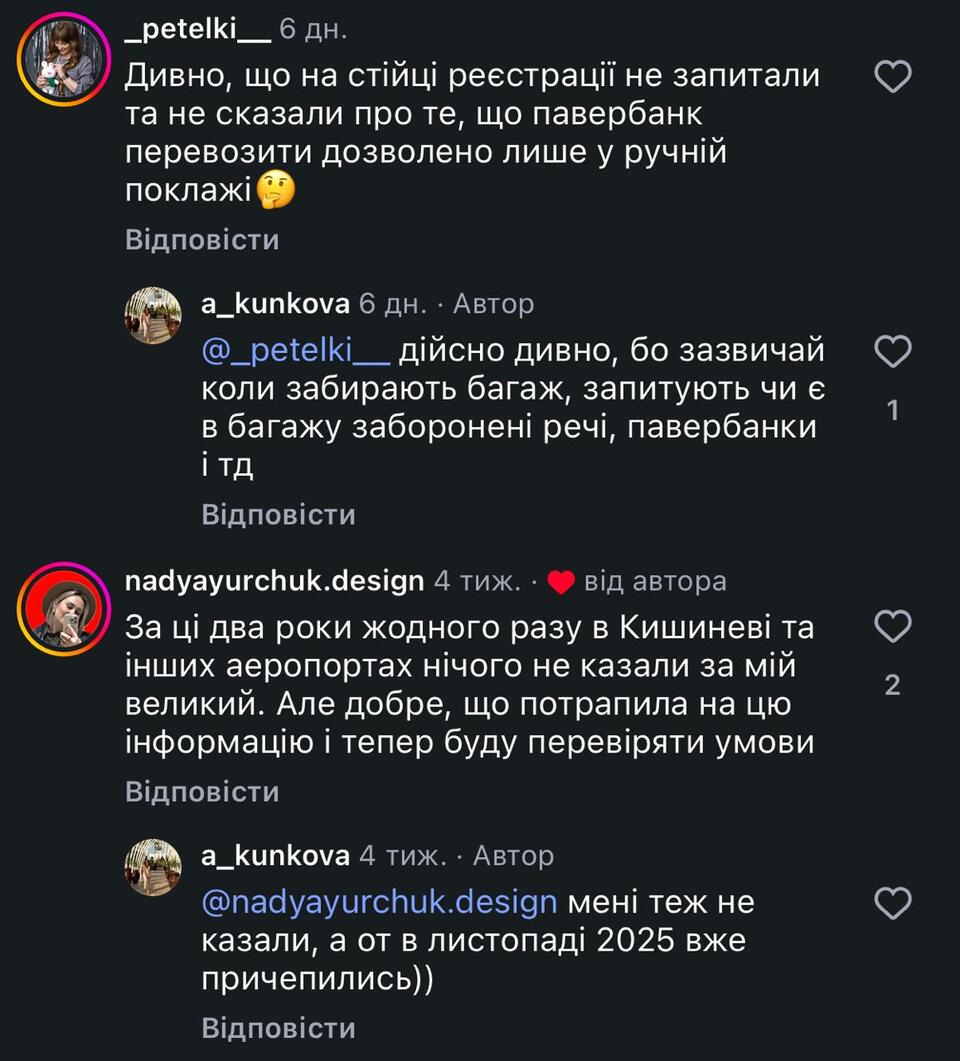The height and width of the screenshot is (1061, 960).
Task: Open a_kunkova avatar in first reply
Action: click(x=153, y=316)
